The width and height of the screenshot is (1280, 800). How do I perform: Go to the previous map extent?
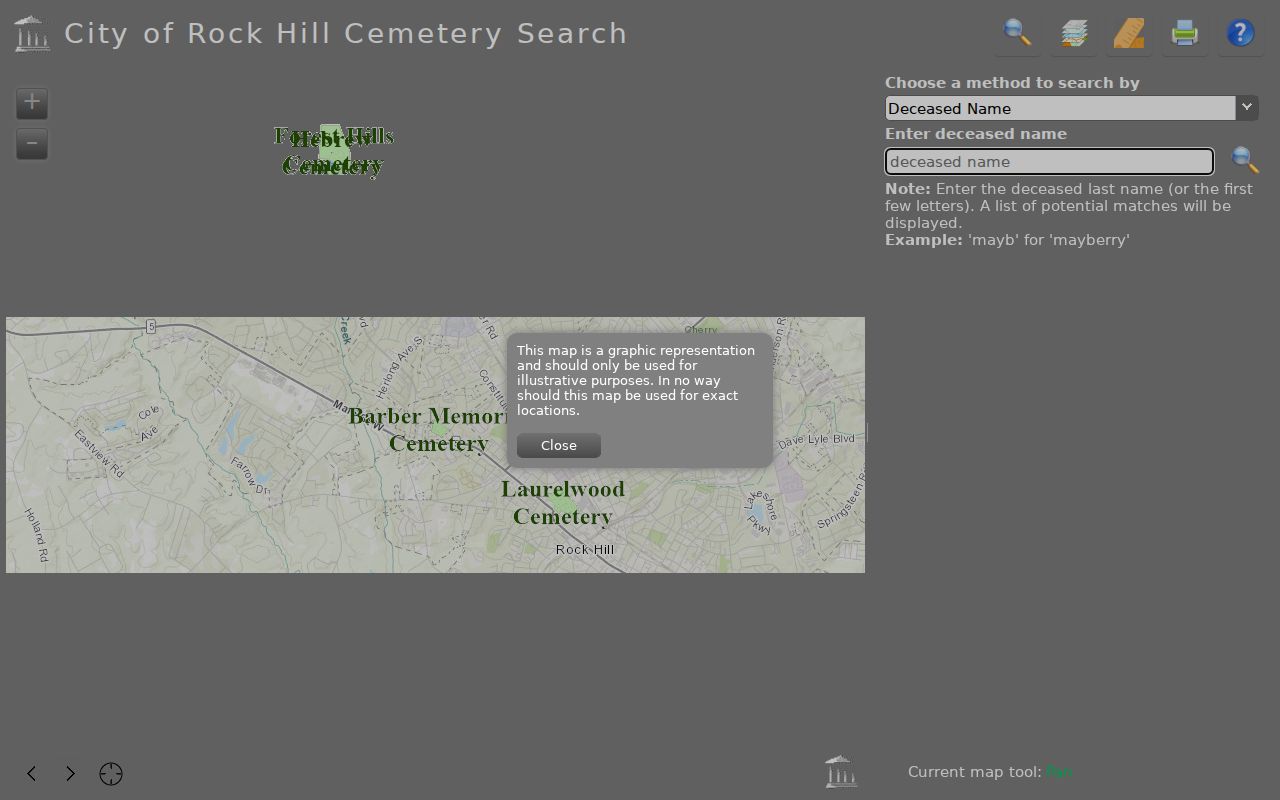coord(32,773)
